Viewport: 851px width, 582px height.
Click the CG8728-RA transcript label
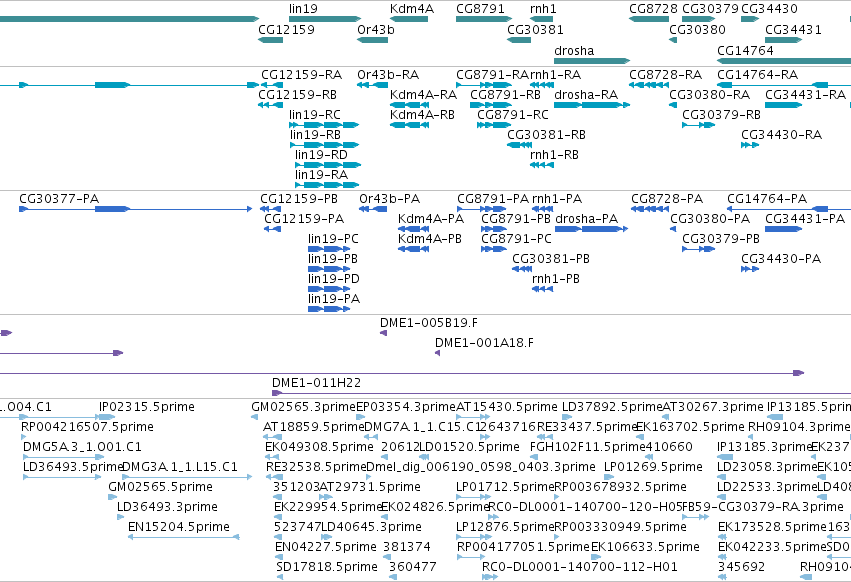click(x=665, y=74)
